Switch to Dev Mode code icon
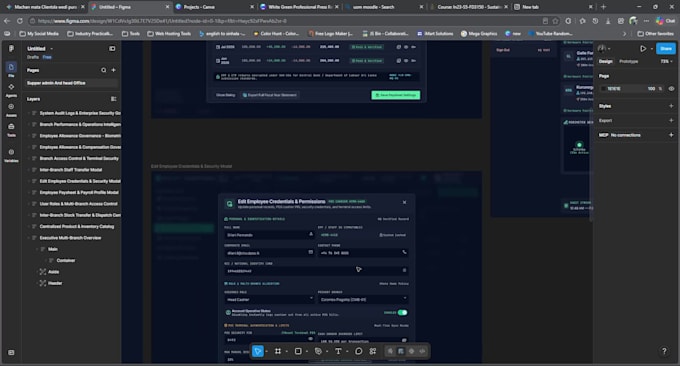The image size is (680, 366). pyautogui.click(x=422, y=351)
